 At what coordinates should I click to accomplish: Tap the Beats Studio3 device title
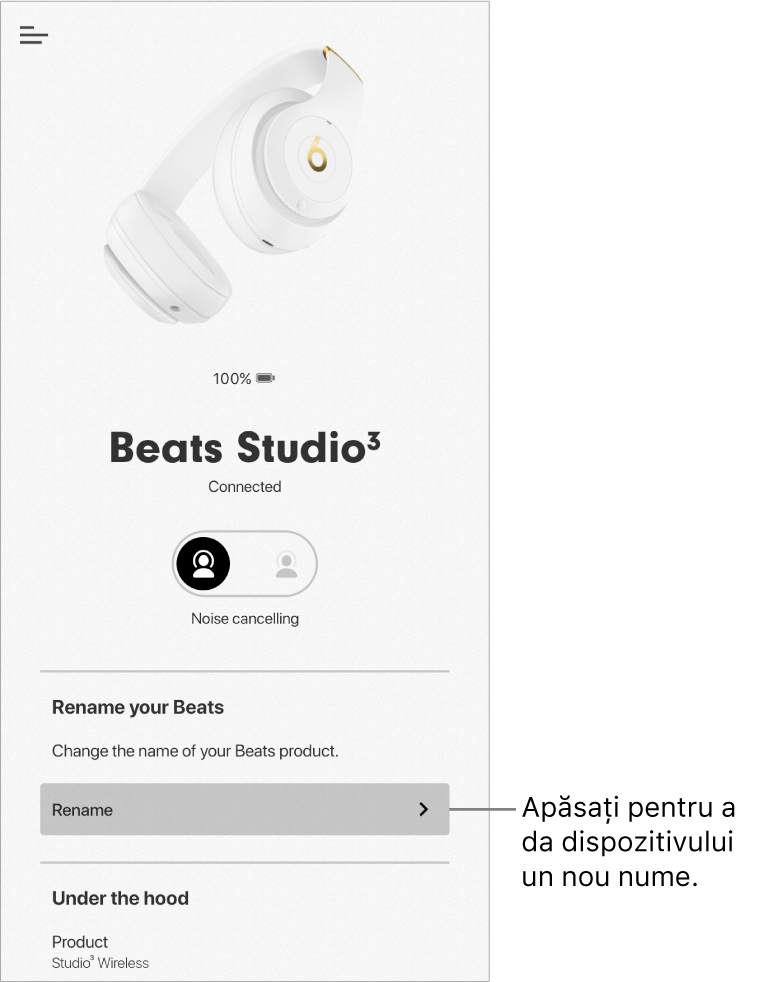[245, 447]
